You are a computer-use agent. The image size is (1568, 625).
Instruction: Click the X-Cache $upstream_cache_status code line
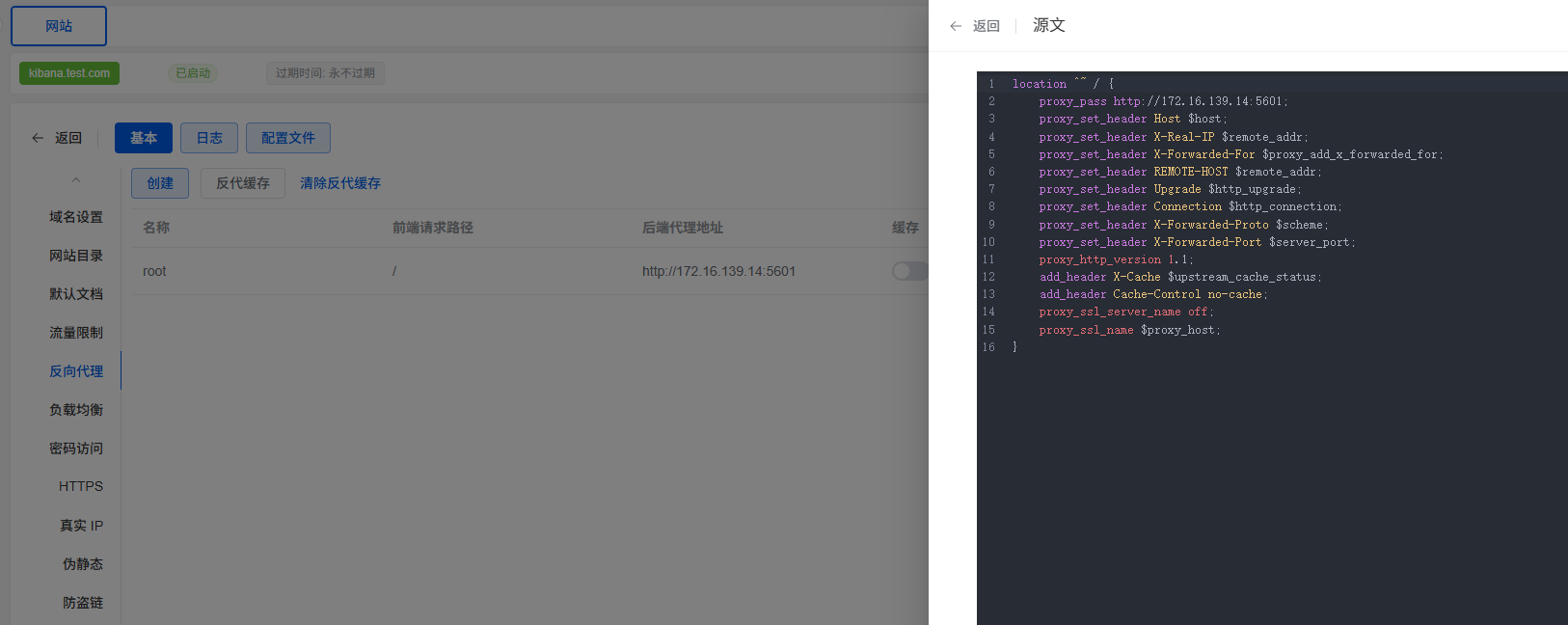[1180, 277]
